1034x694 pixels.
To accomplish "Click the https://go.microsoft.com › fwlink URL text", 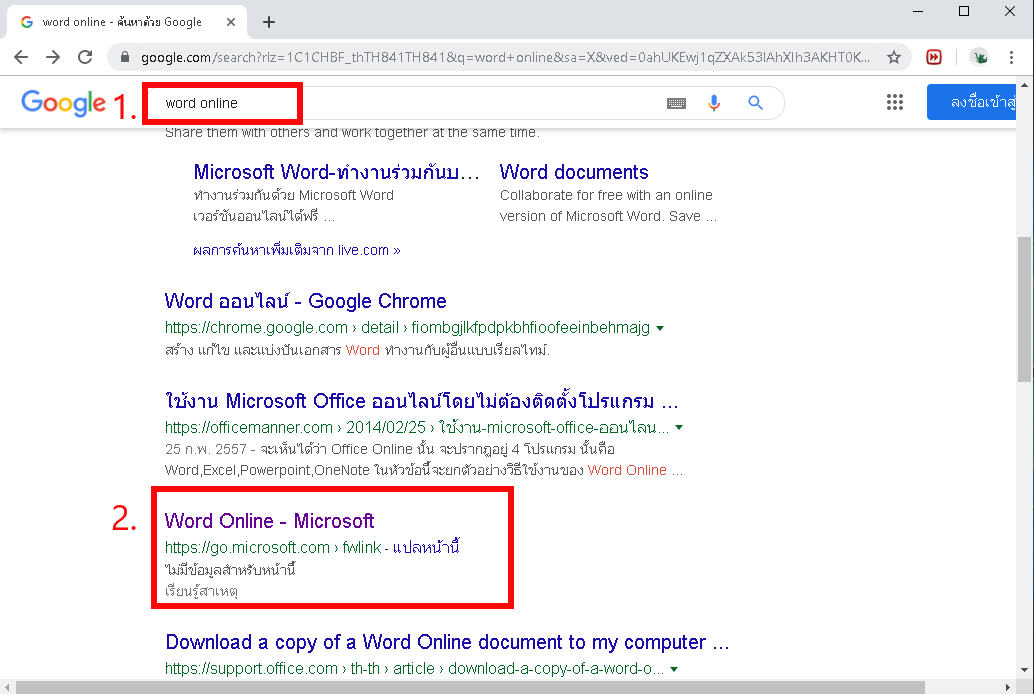I will tap(273, 548).
